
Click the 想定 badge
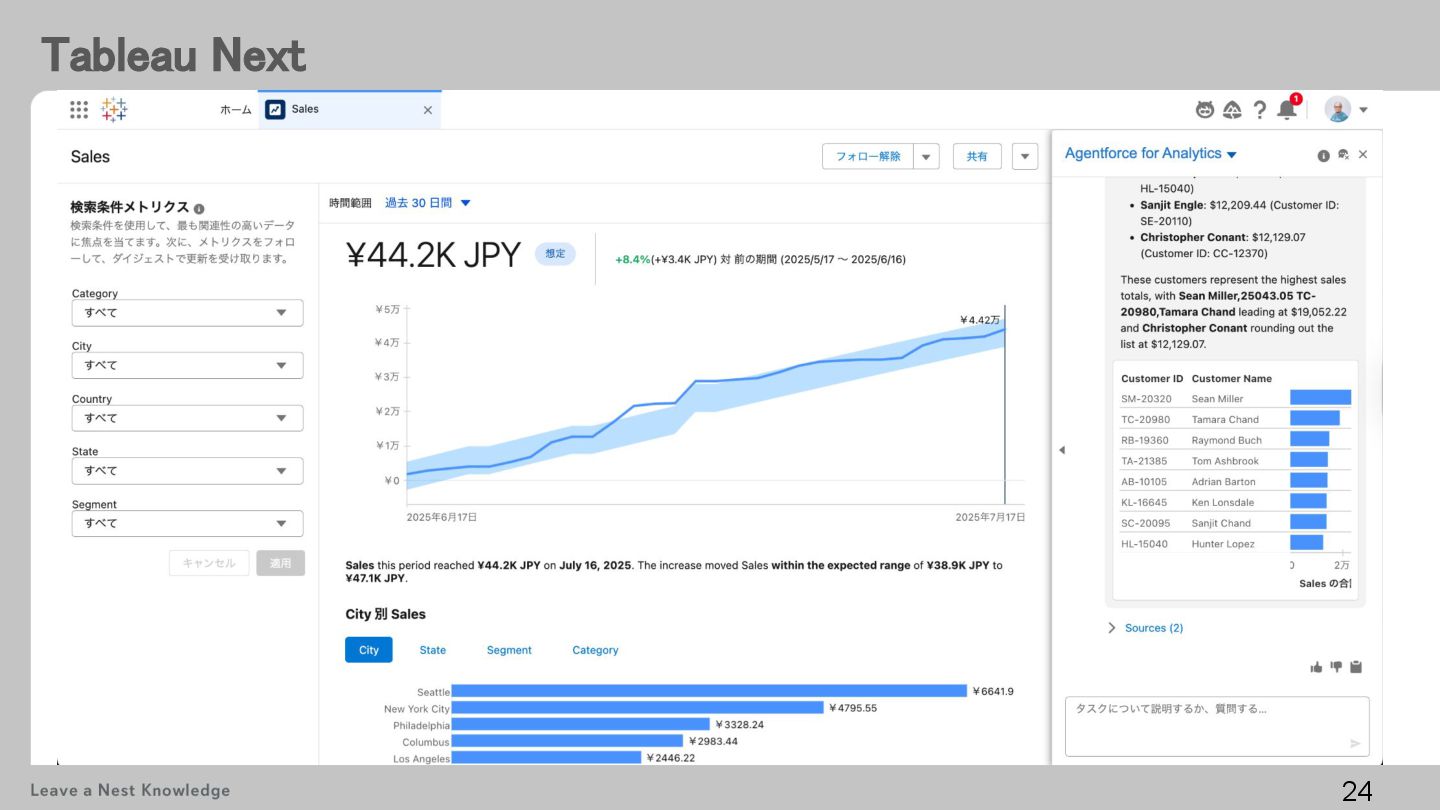[x=555, y=254]
